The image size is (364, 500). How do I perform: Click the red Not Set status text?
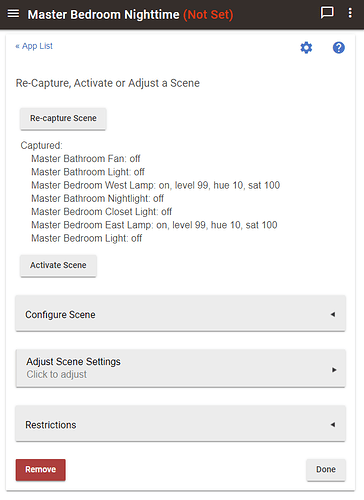(x=208, y=15)
